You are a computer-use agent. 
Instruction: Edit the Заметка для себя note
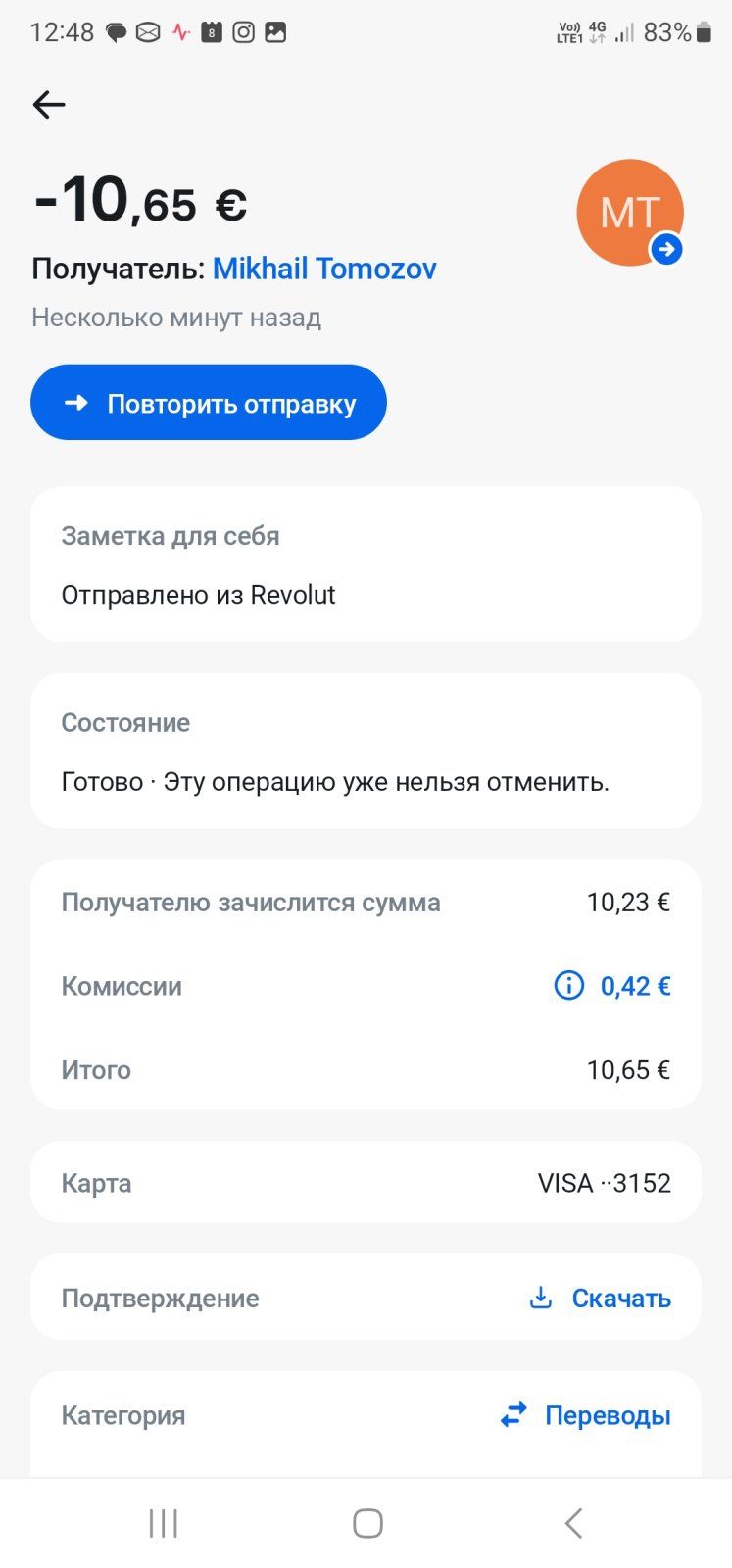coord(366,565)
